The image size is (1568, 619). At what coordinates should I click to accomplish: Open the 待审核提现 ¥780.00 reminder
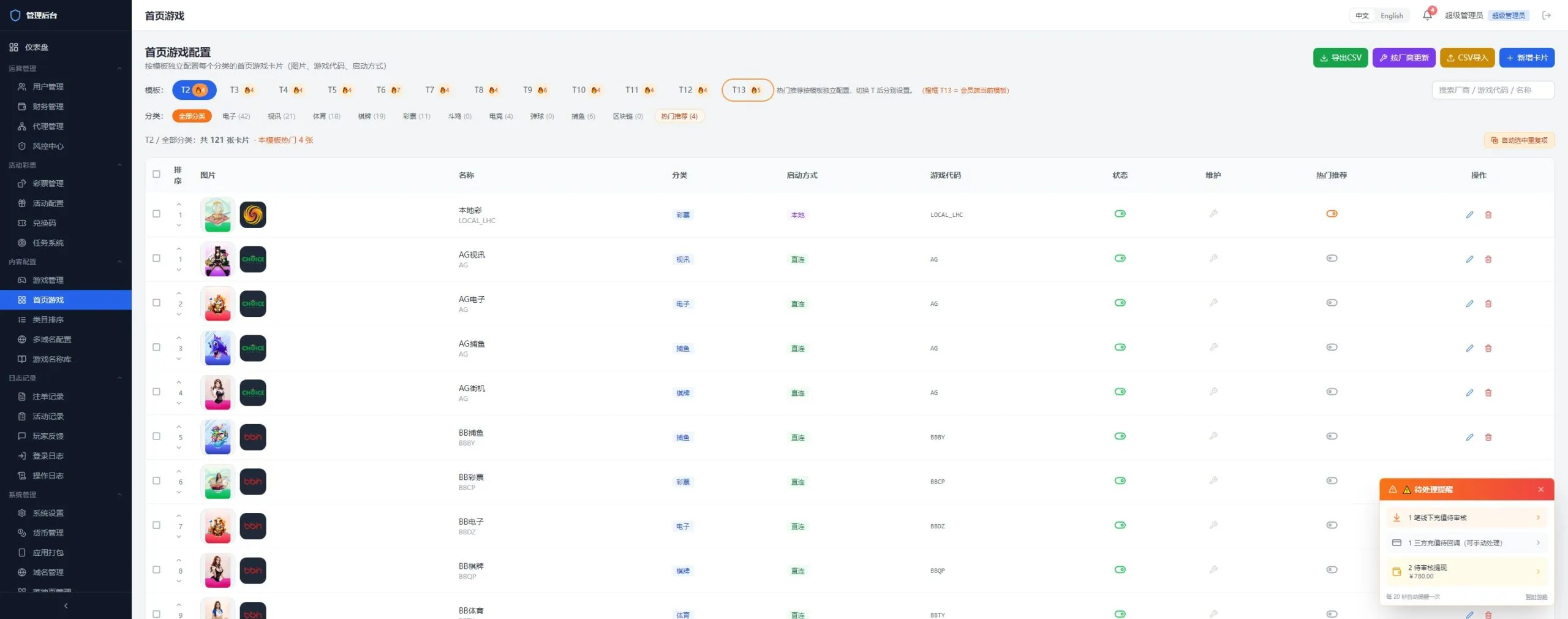1467,571
